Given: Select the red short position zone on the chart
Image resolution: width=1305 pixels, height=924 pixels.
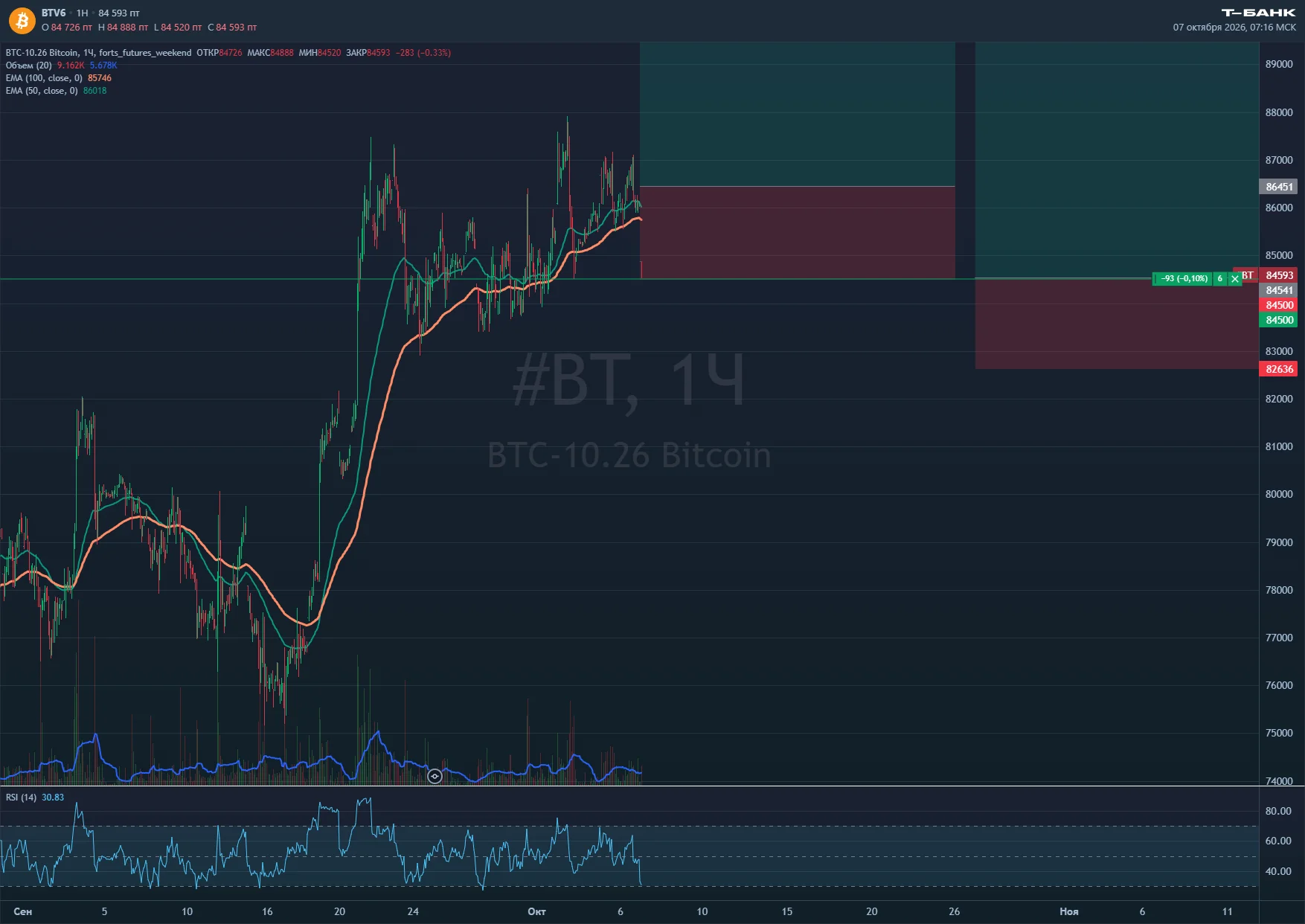Looking at the screenshot, I should (797, 233).
